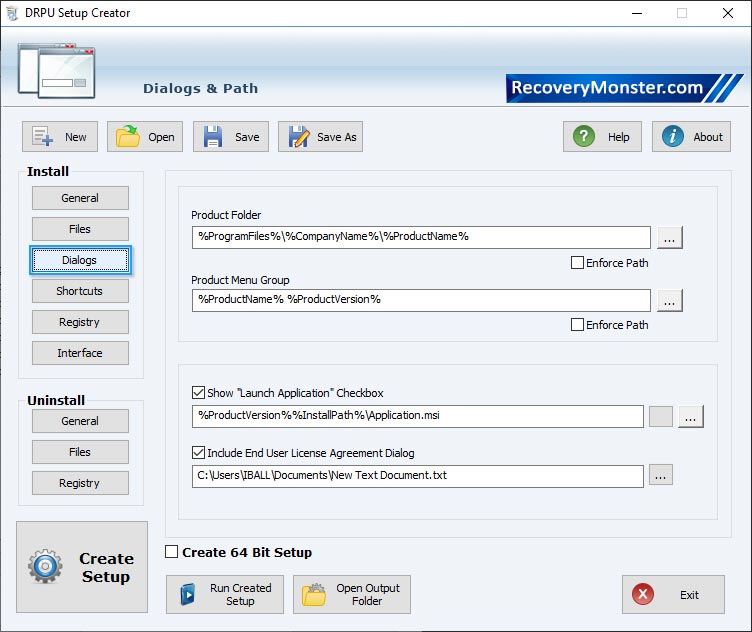Close the DRPU Setup Creator window

tap(728, 13)
